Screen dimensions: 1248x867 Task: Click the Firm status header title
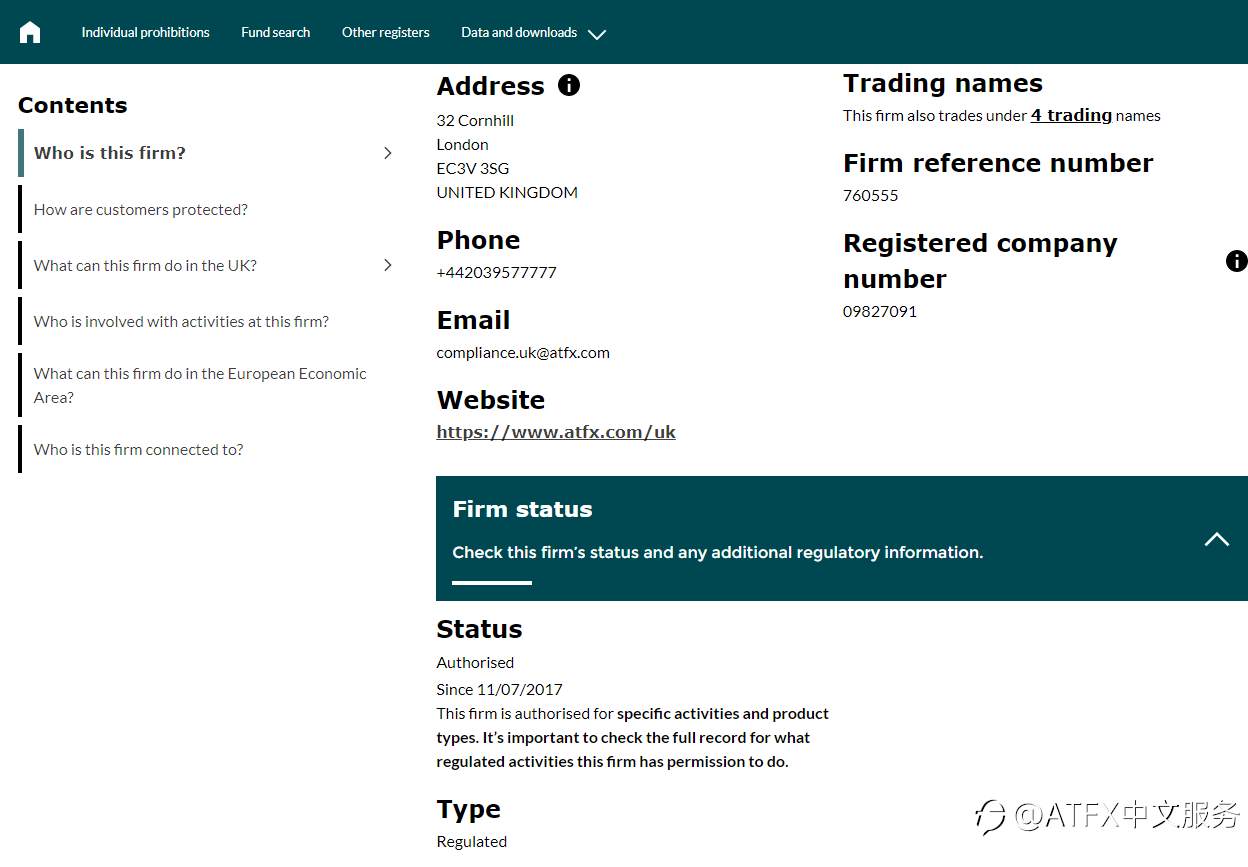522,509
